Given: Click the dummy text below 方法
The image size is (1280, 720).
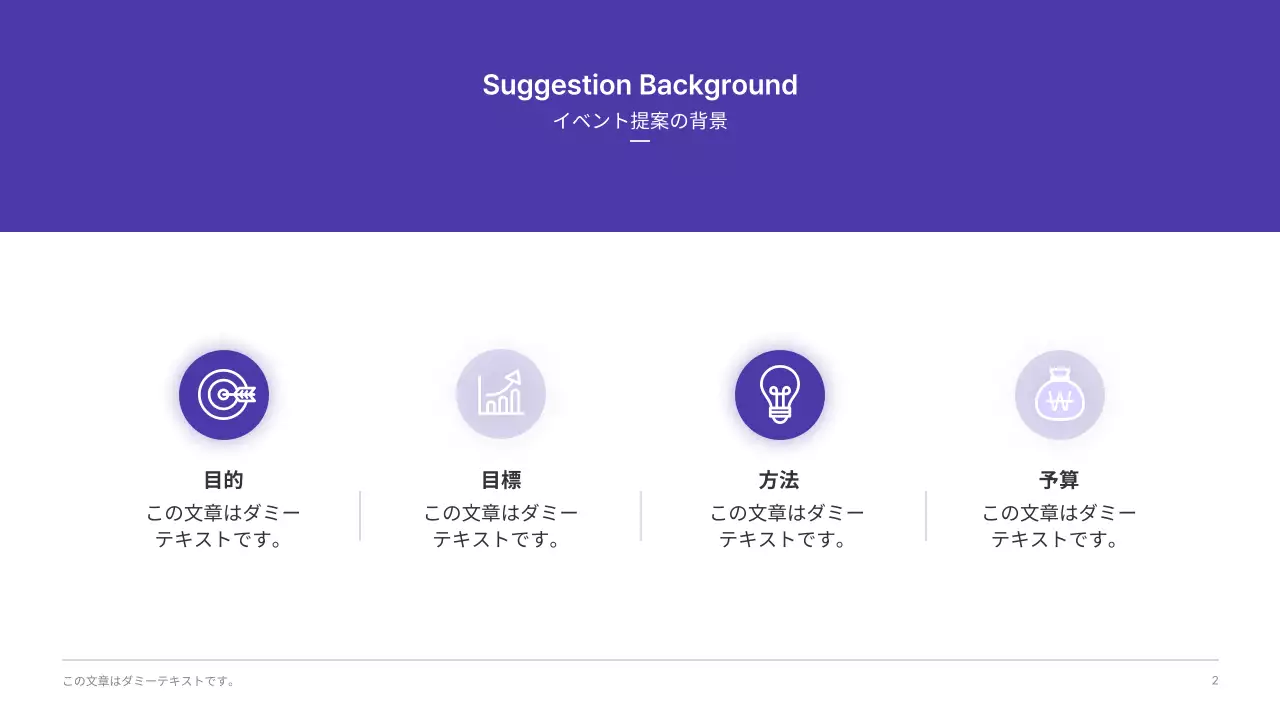Looking at the screenshot, I should (787, 526).
